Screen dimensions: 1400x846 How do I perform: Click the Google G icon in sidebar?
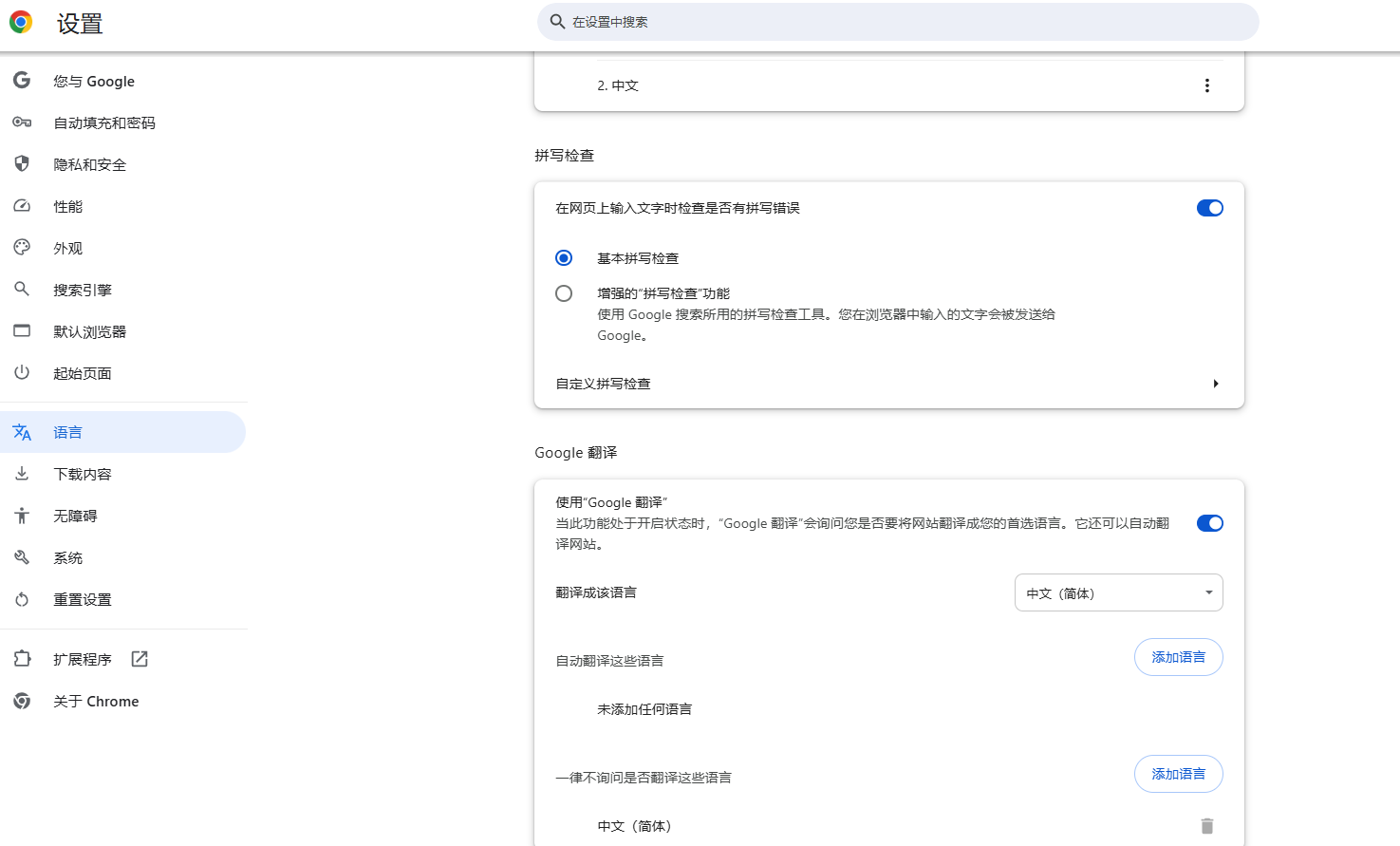22,81
